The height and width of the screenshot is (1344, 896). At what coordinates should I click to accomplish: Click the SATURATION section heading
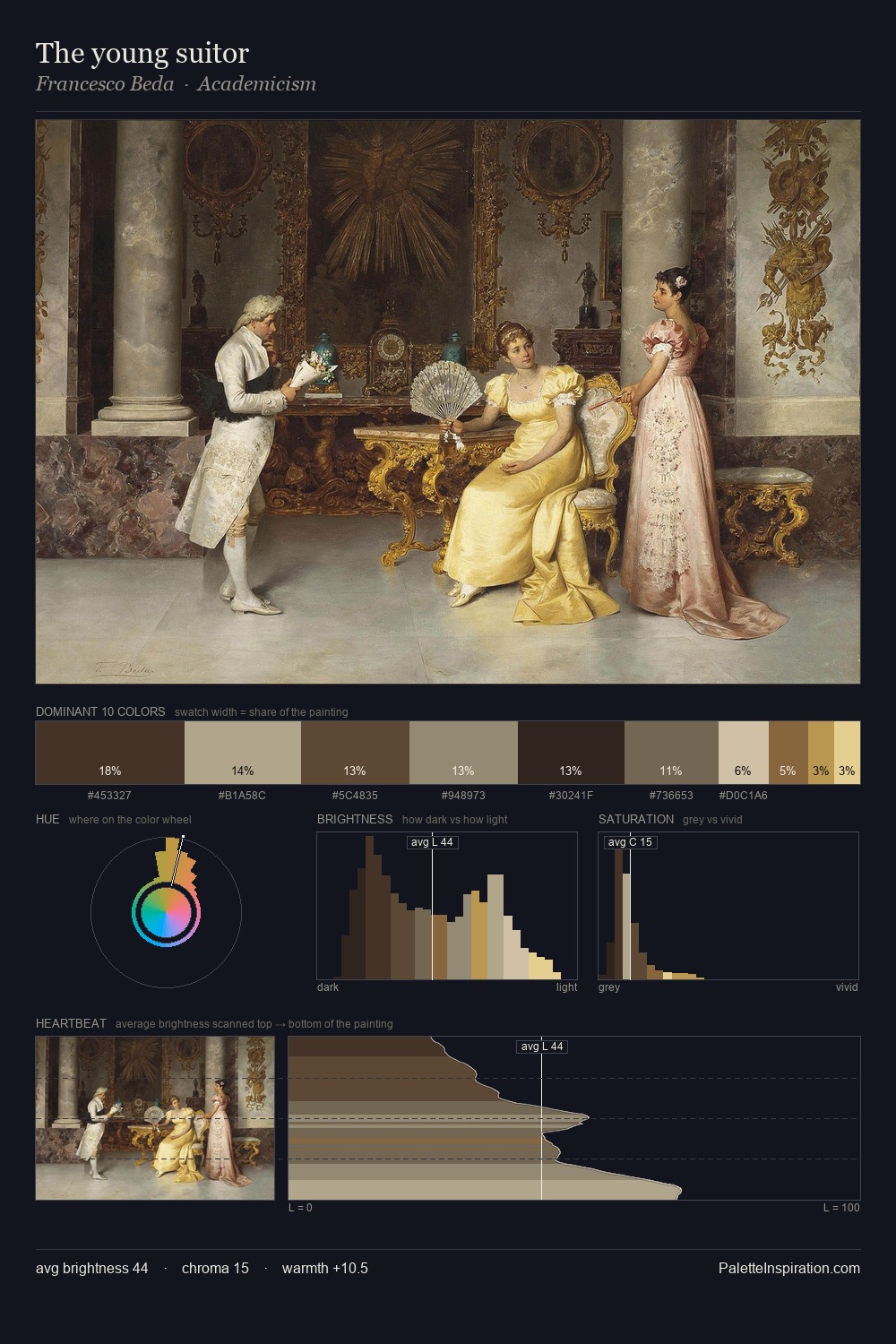tap(636, 819)
